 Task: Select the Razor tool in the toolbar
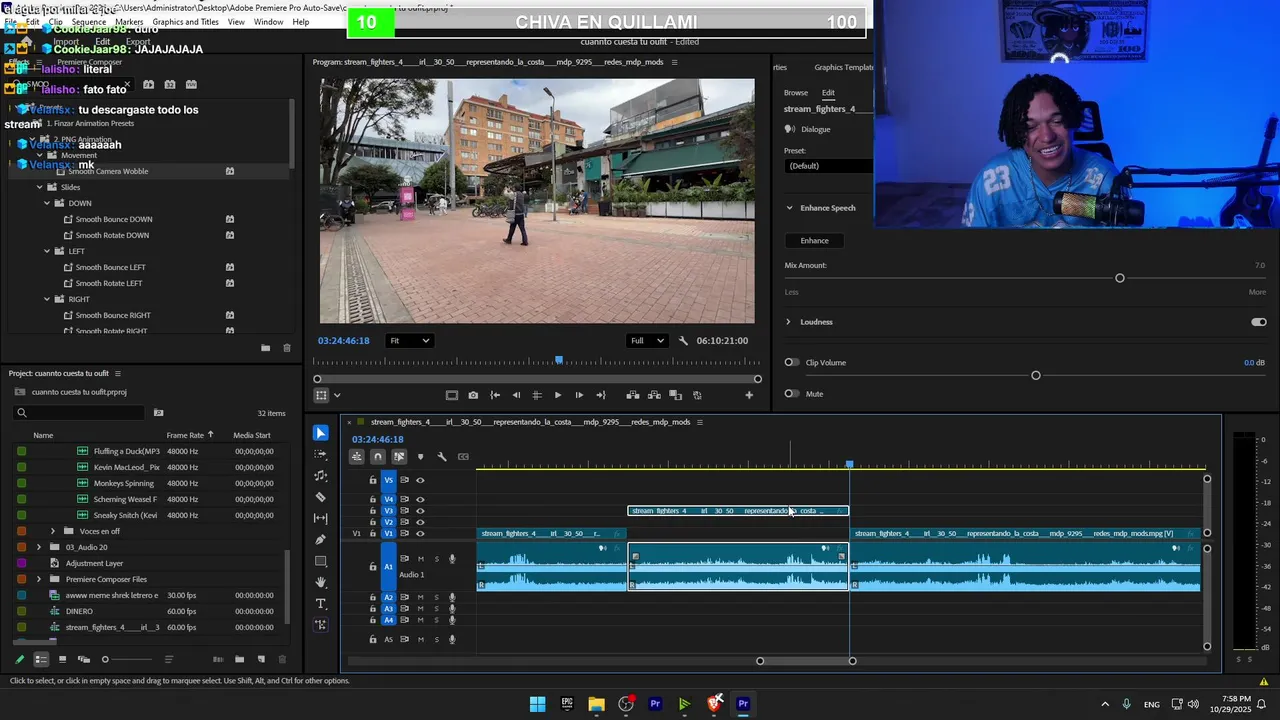[320, 497]
